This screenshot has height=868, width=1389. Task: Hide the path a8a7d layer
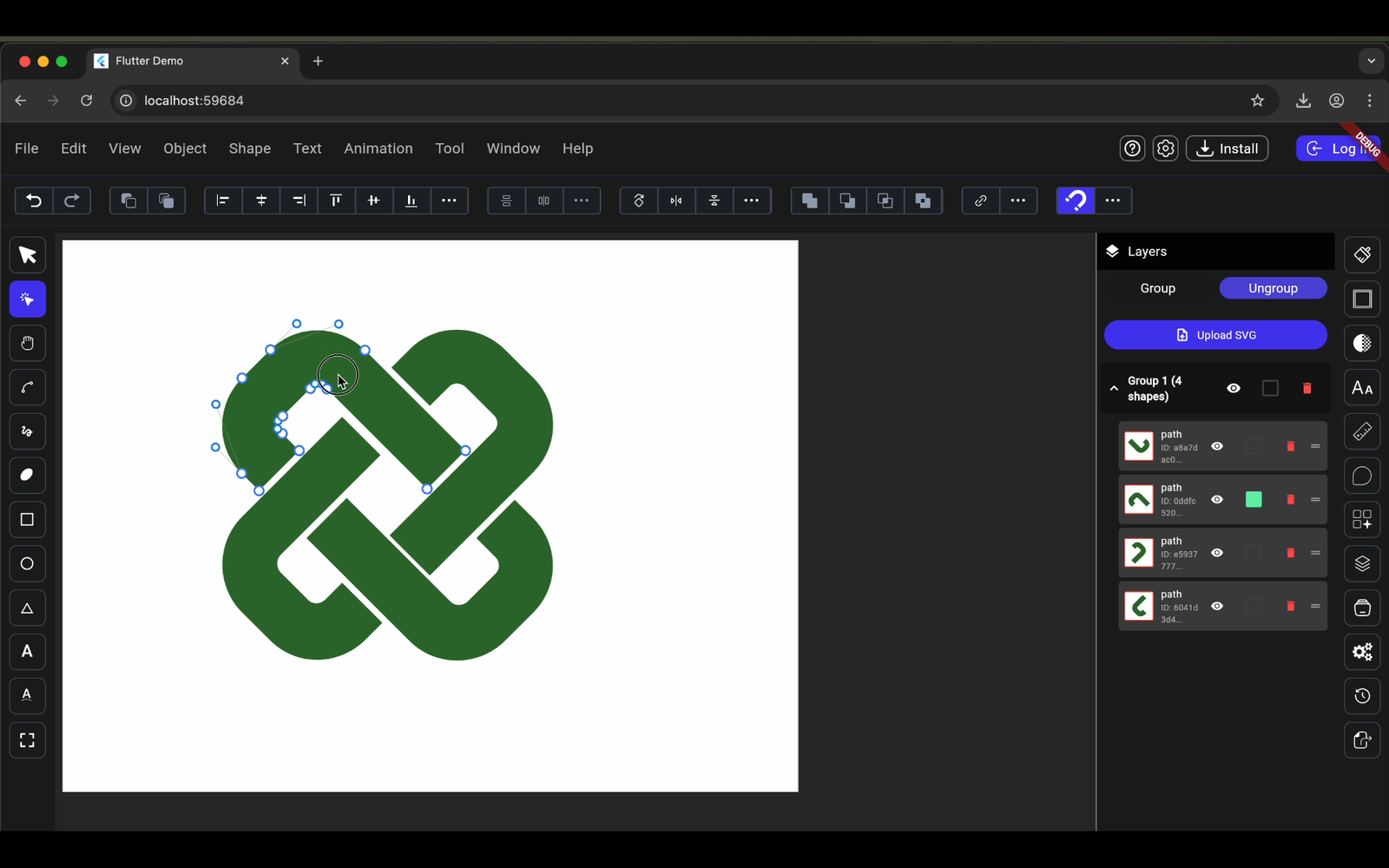click(1217, 446)
